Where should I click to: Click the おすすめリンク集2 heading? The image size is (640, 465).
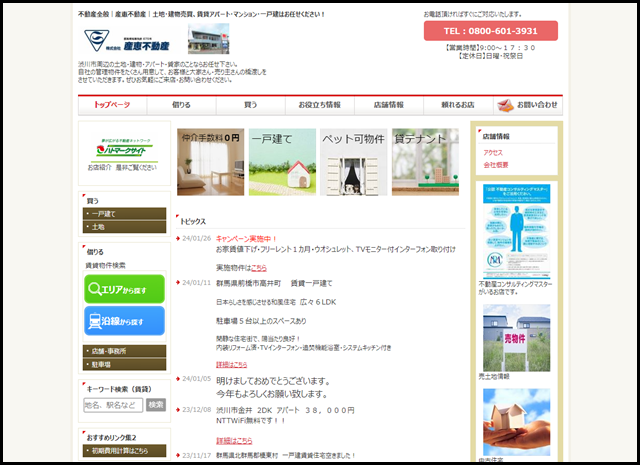click(x=111, y=438)
